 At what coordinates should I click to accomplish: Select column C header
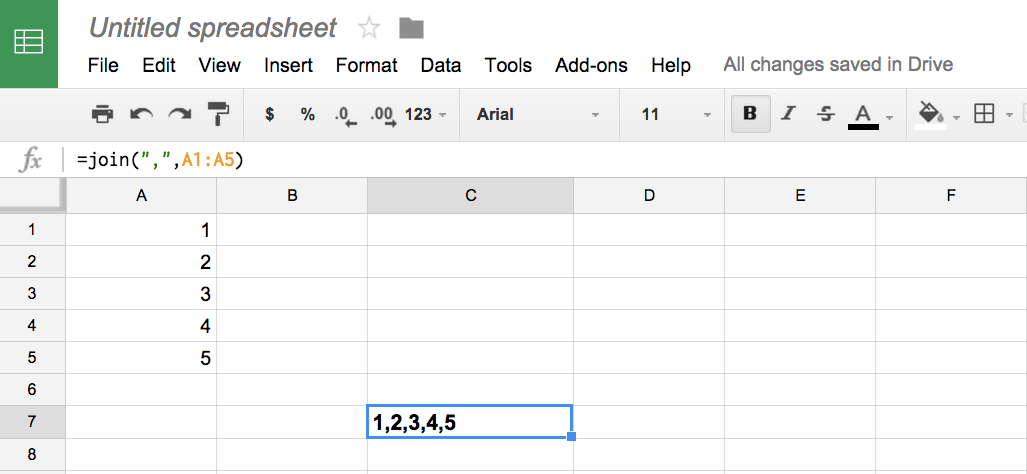point(470,195)
